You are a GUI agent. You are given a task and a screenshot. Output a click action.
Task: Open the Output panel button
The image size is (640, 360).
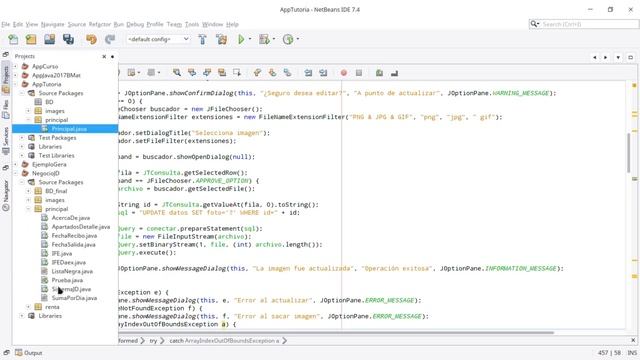click(29, 353)
